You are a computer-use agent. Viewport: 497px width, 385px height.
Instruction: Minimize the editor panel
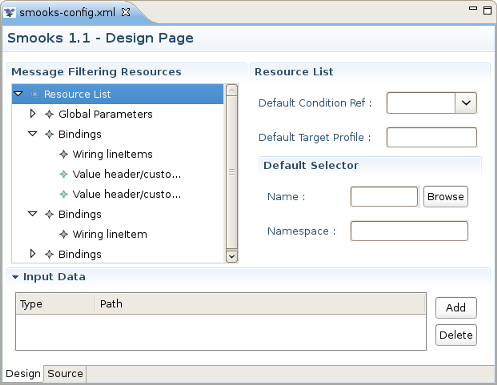click(473, 8)
